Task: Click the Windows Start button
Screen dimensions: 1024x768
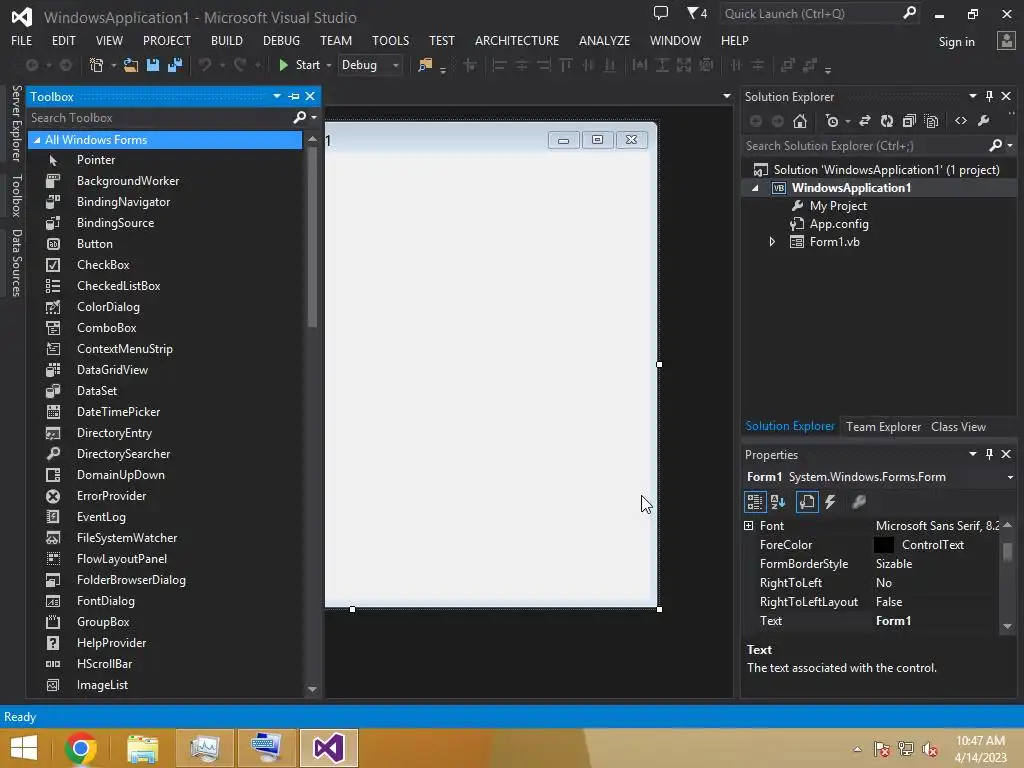Action: click(x=24, y=748)
